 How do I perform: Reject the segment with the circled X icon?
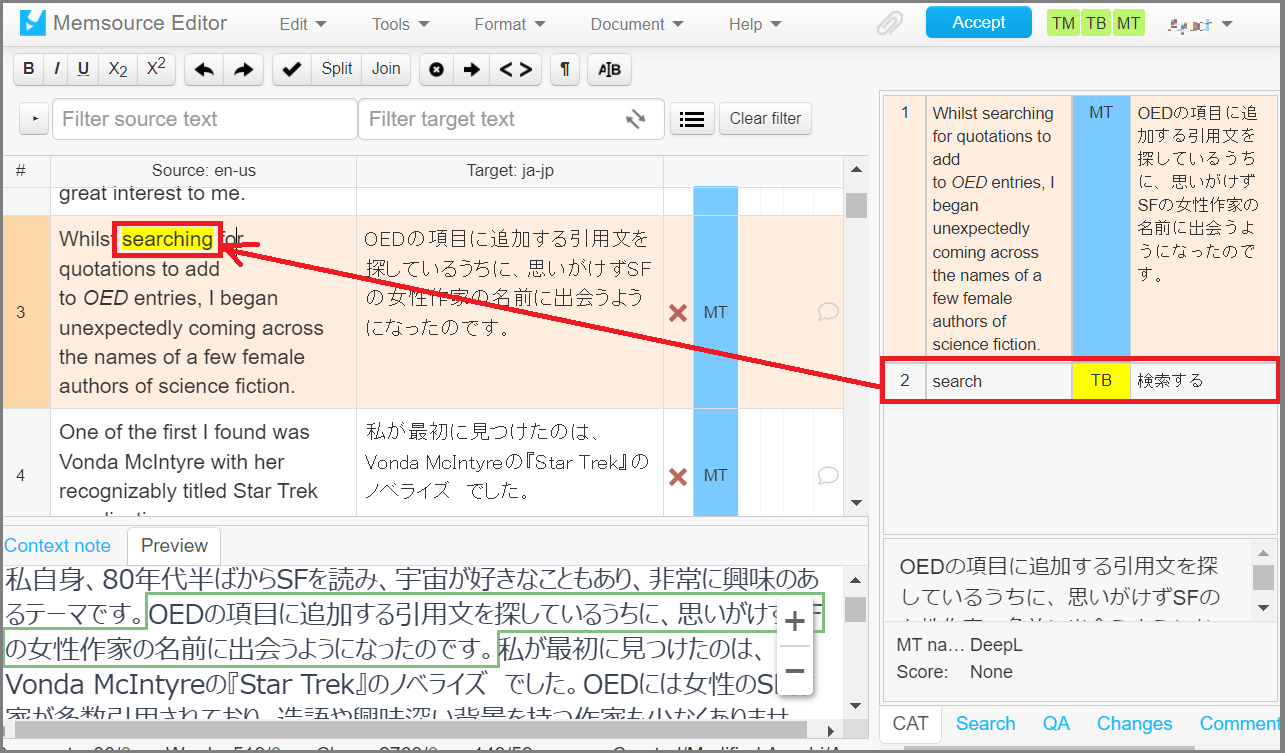pyautogui.click(x=436, y=69)
